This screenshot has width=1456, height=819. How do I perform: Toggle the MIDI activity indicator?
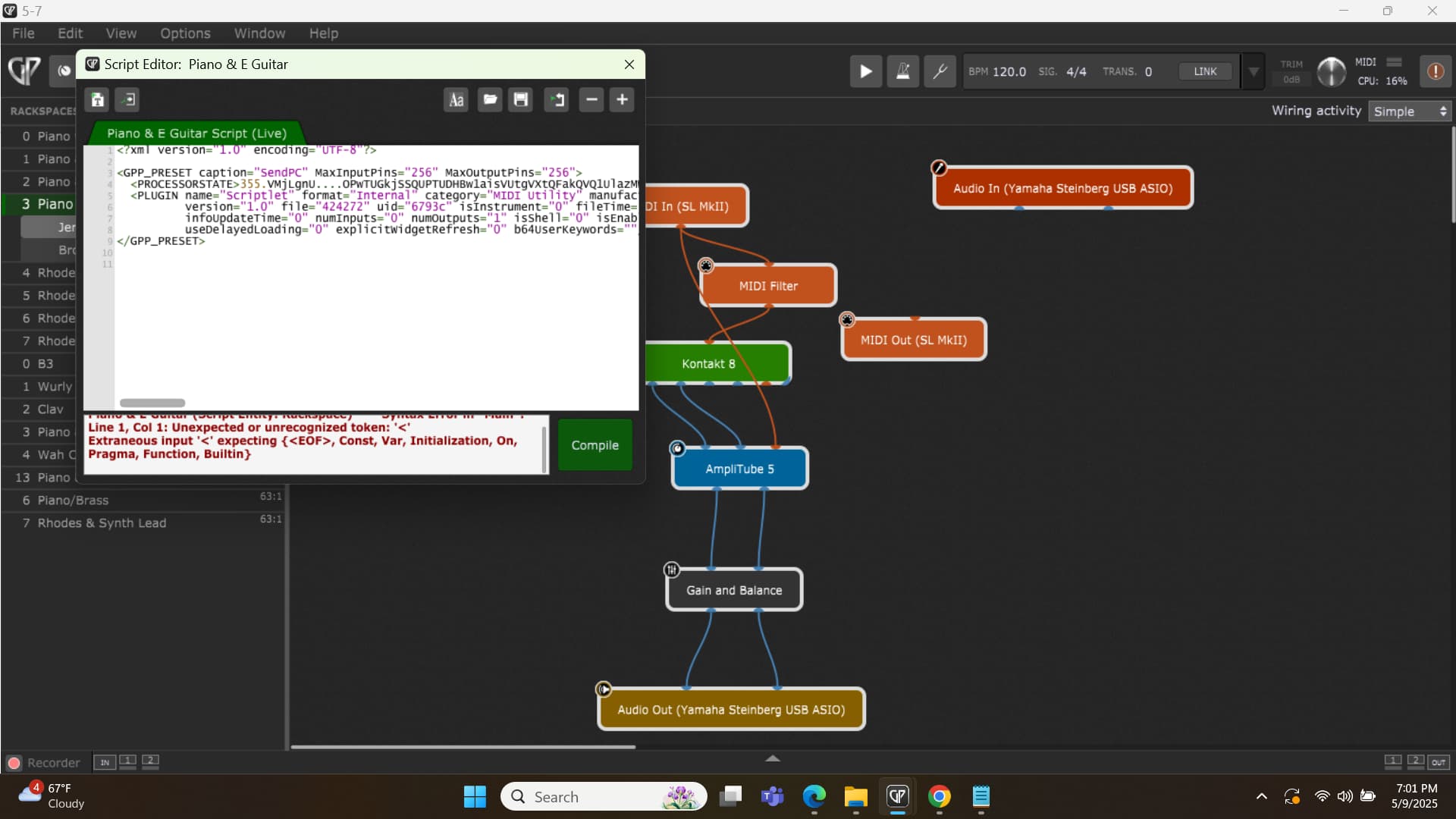pos(1394,62)
